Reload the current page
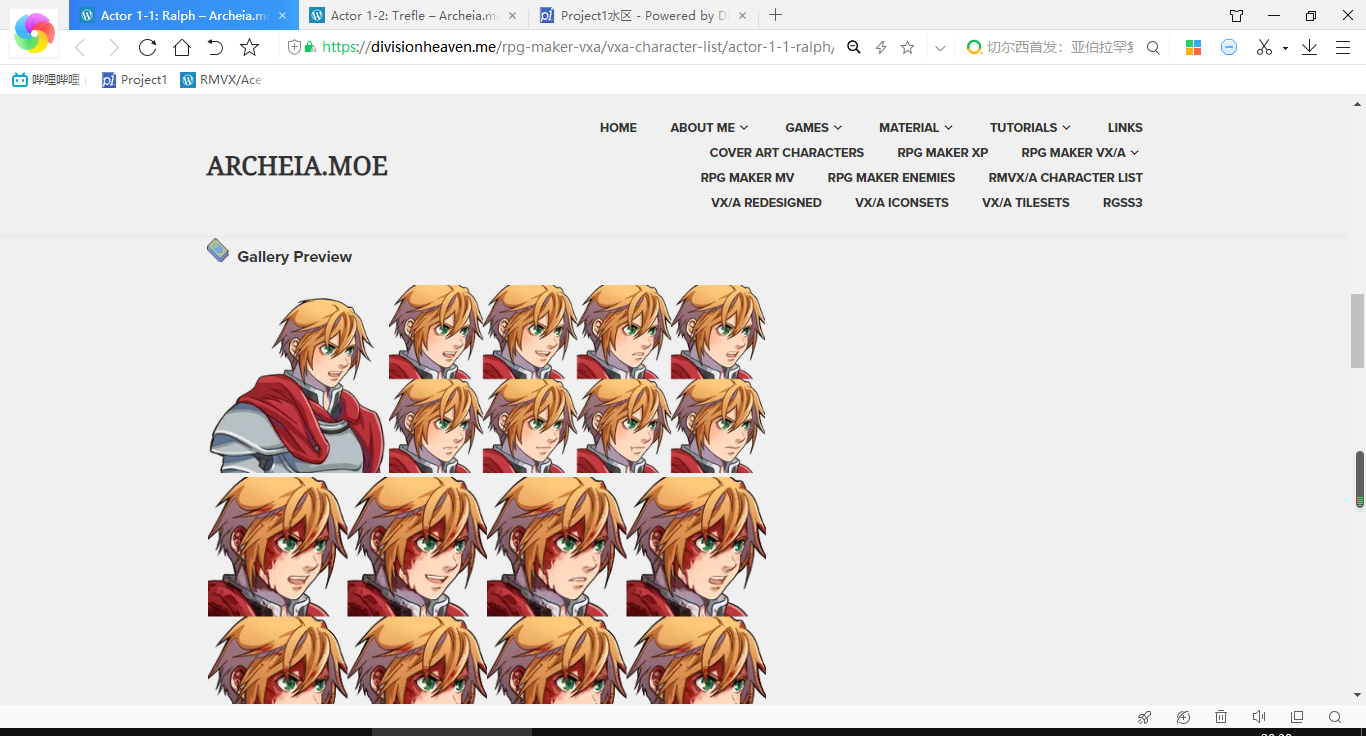 (148, 47)
